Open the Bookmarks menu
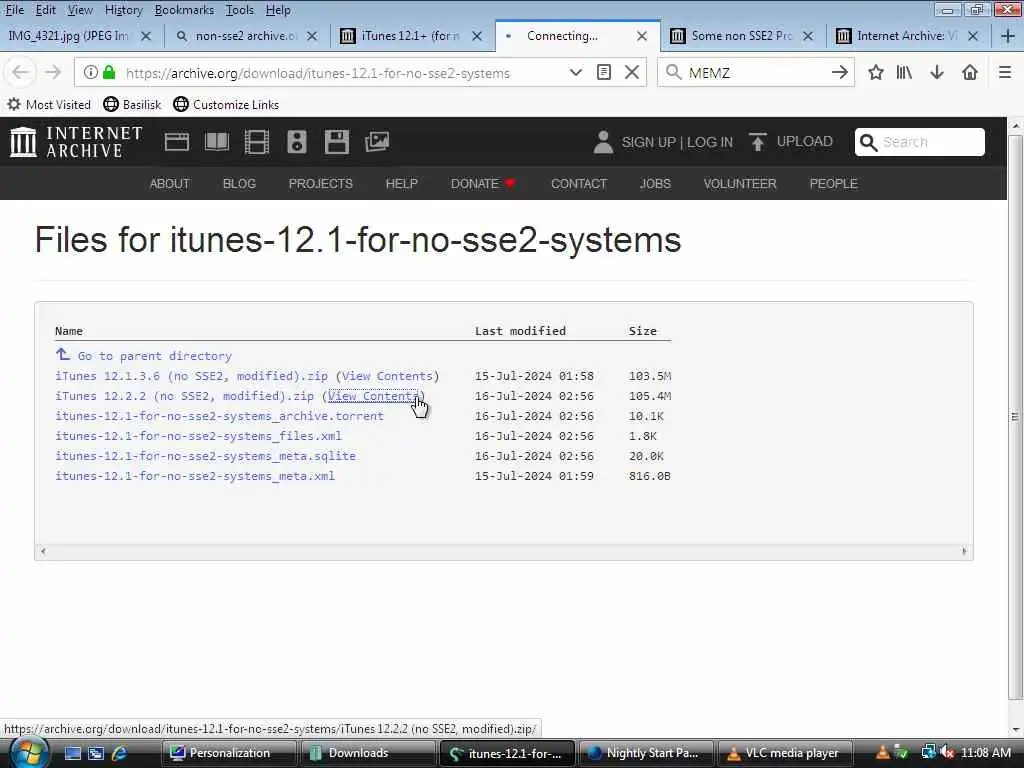 (184, 10)
